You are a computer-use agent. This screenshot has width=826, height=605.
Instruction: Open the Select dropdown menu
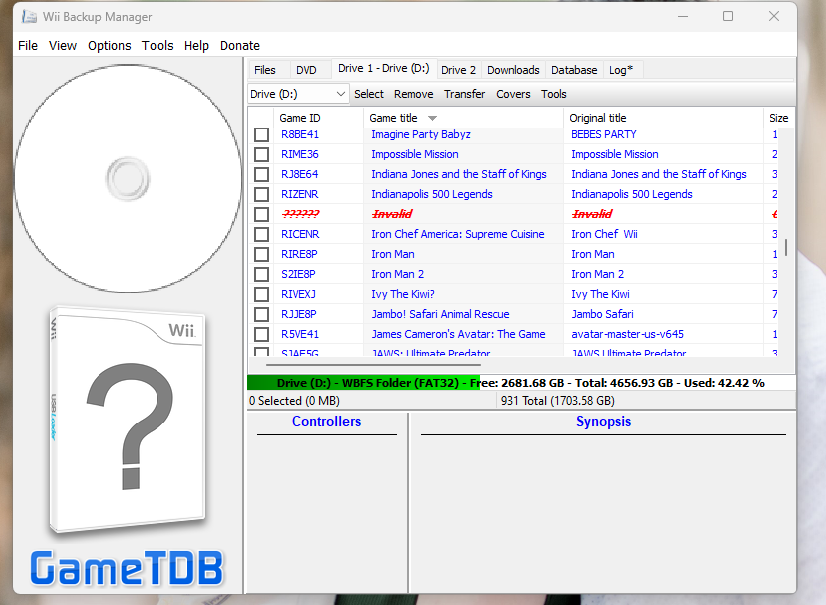point(369,94)
